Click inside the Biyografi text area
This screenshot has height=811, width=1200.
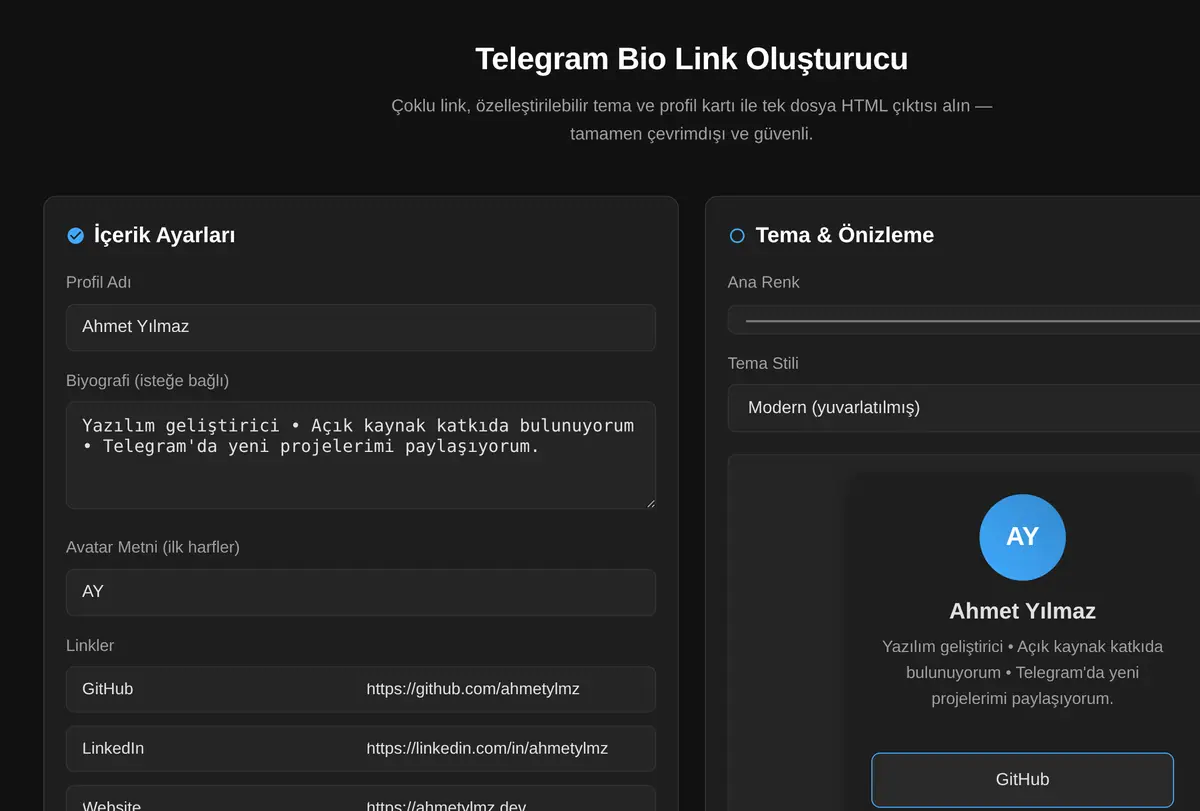click(361, 455)
